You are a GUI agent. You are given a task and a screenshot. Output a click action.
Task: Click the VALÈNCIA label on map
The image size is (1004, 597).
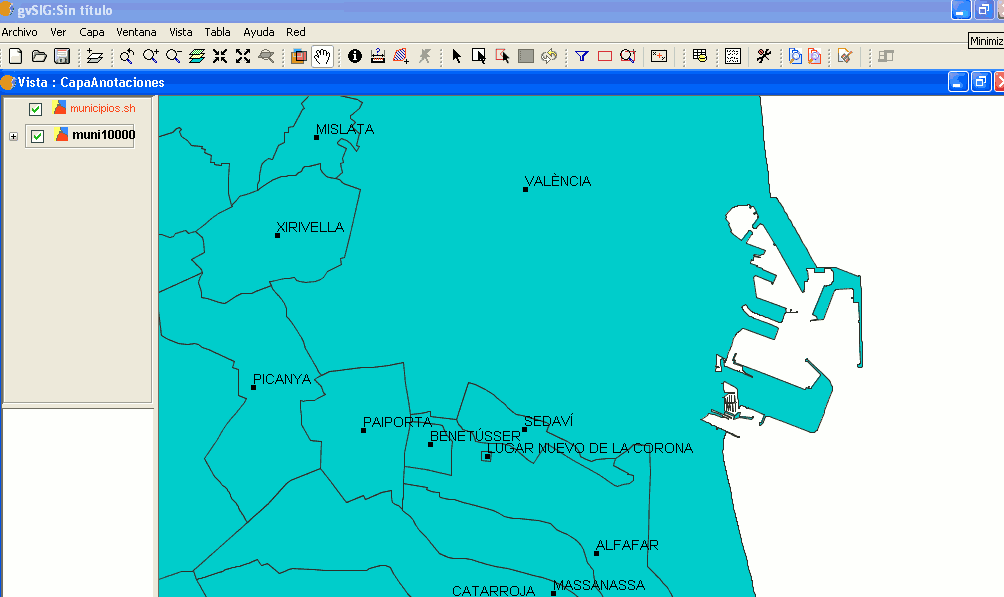(558, 181)
